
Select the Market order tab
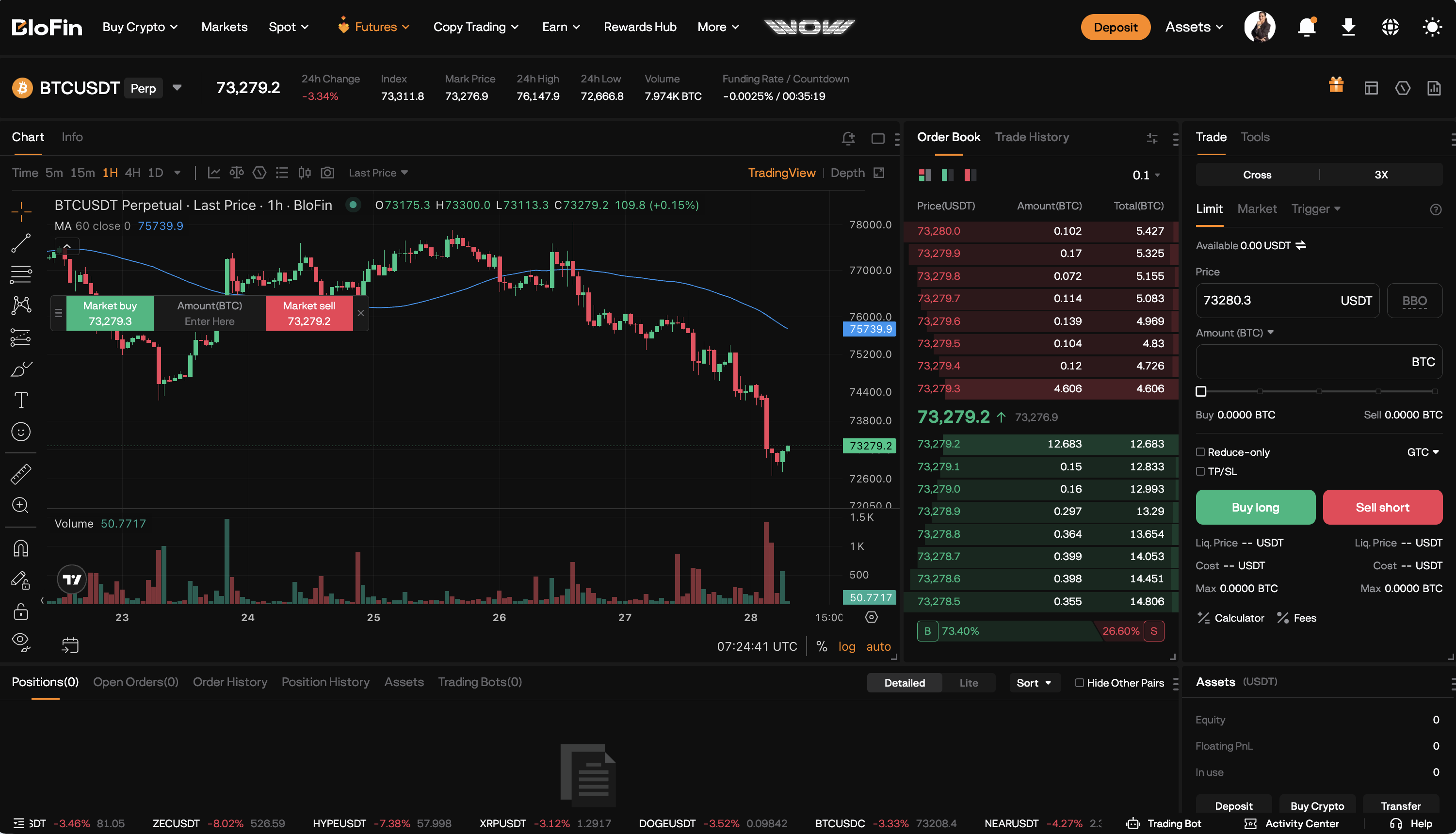tap(1257, 208)
